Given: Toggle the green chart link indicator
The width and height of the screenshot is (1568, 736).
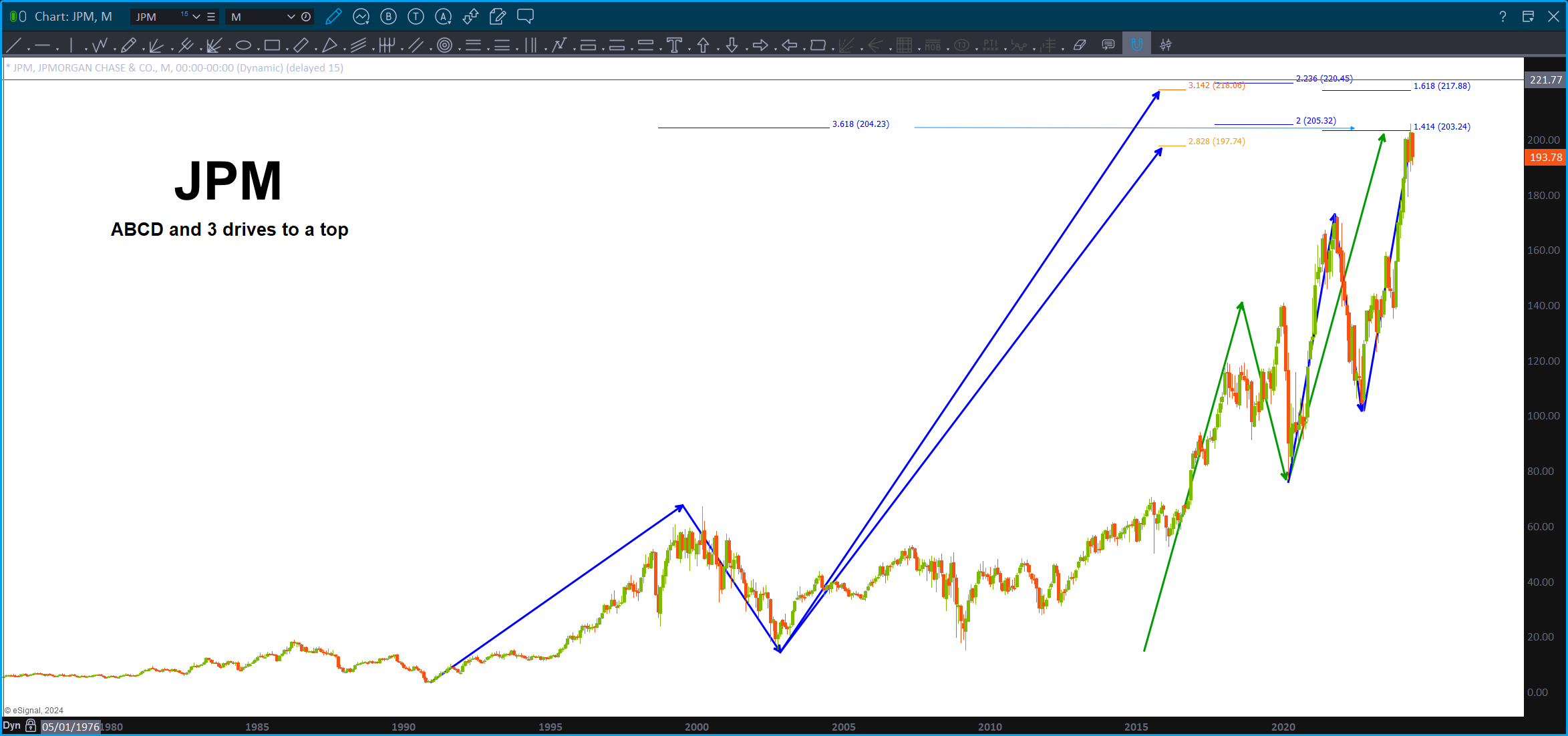Looking at the screenshot, I should [x=13, y=17].
